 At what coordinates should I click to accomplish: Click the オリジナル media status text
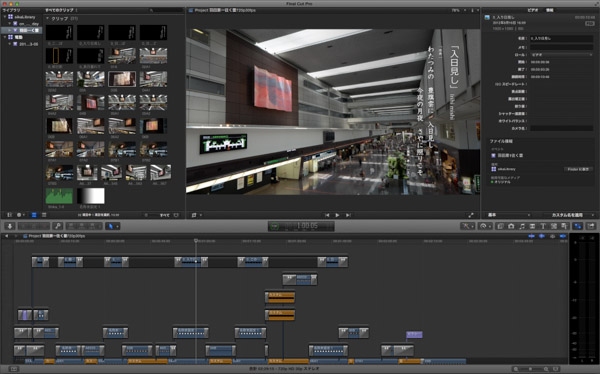click(502, 182)
